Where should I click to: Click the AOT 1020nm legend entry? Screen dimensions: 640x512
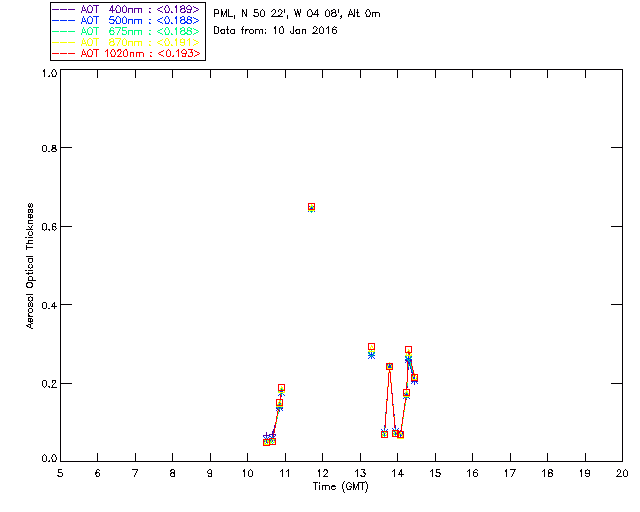point(126,53)
